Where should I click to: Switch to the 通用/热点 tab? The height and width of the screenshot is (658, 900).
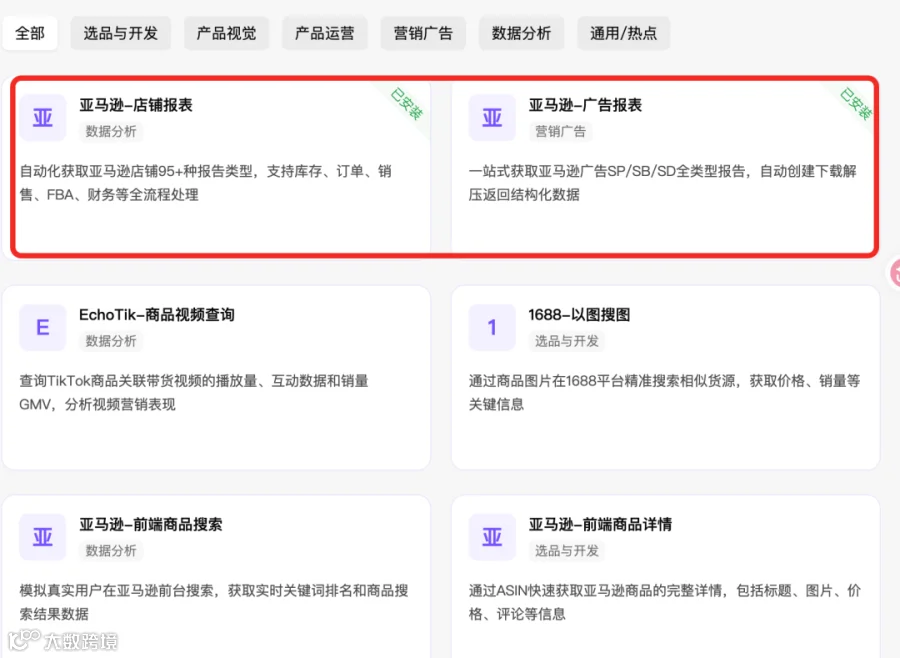point(623,33)
